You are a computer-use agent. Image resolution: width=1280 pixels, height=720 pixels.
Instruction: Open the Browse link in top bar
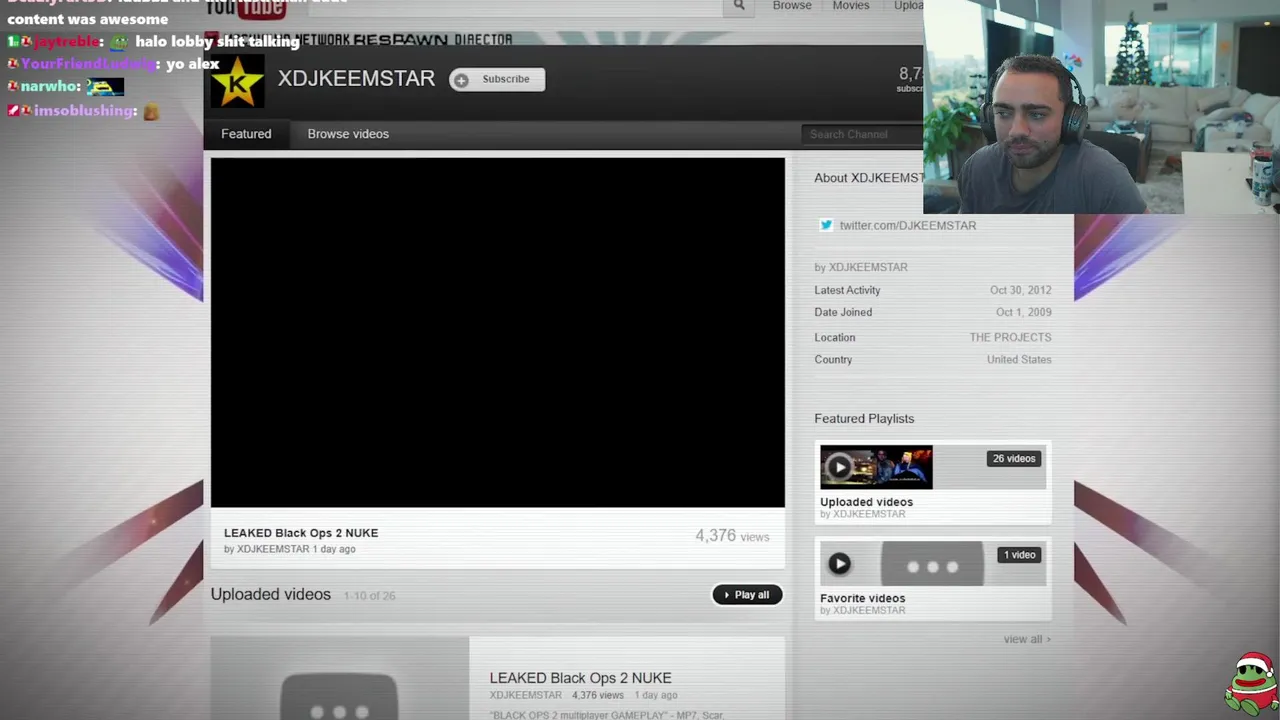[792, 6]
